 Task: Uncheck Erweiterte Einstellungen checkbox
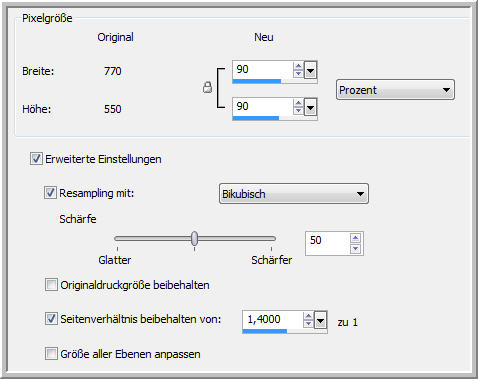click(x=36, y=159)
